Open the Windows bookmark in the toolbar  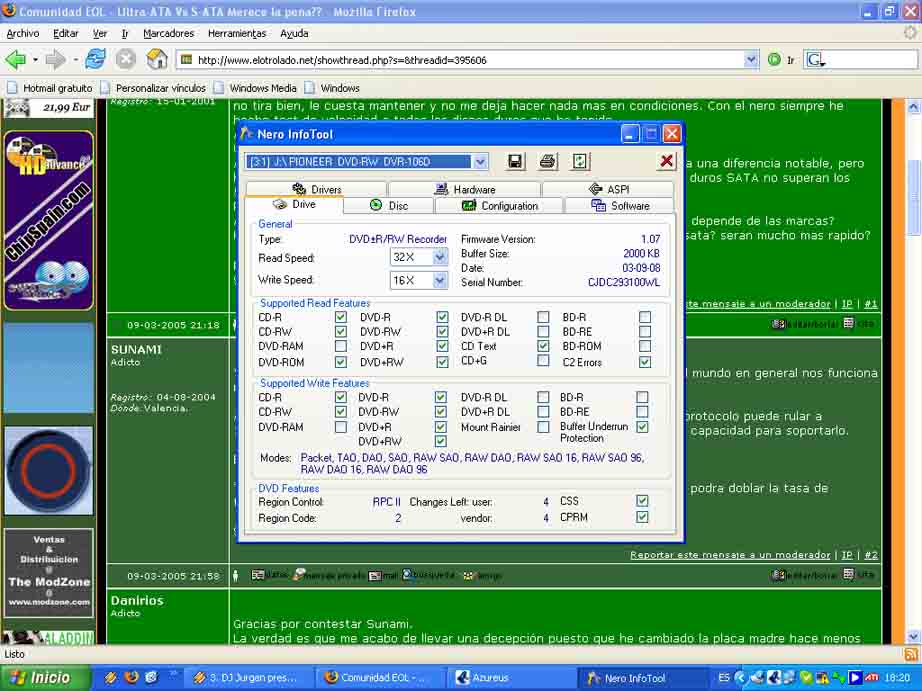(332, 88)
